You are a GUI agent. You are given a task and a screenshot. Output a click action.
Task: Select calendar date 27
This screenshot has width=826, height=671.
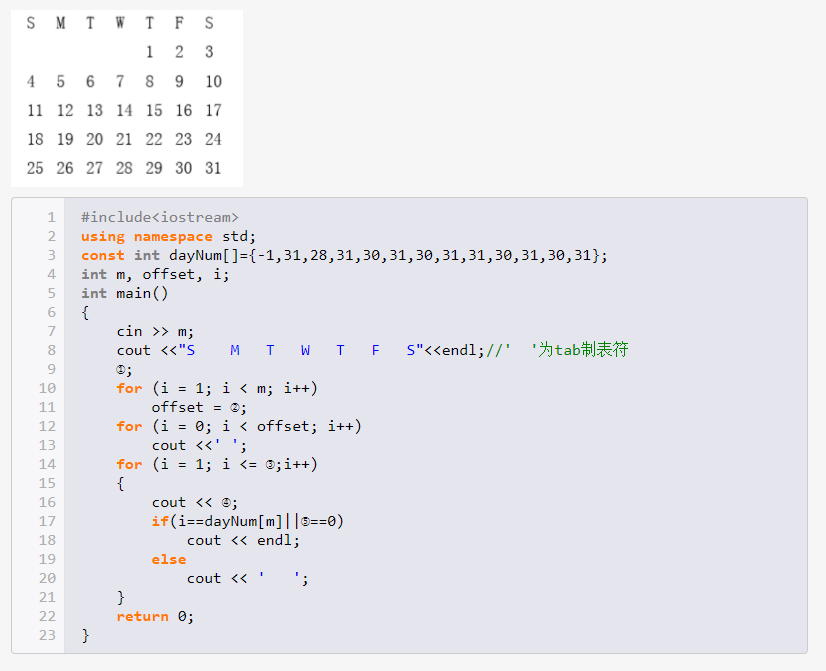coord(94,168)
